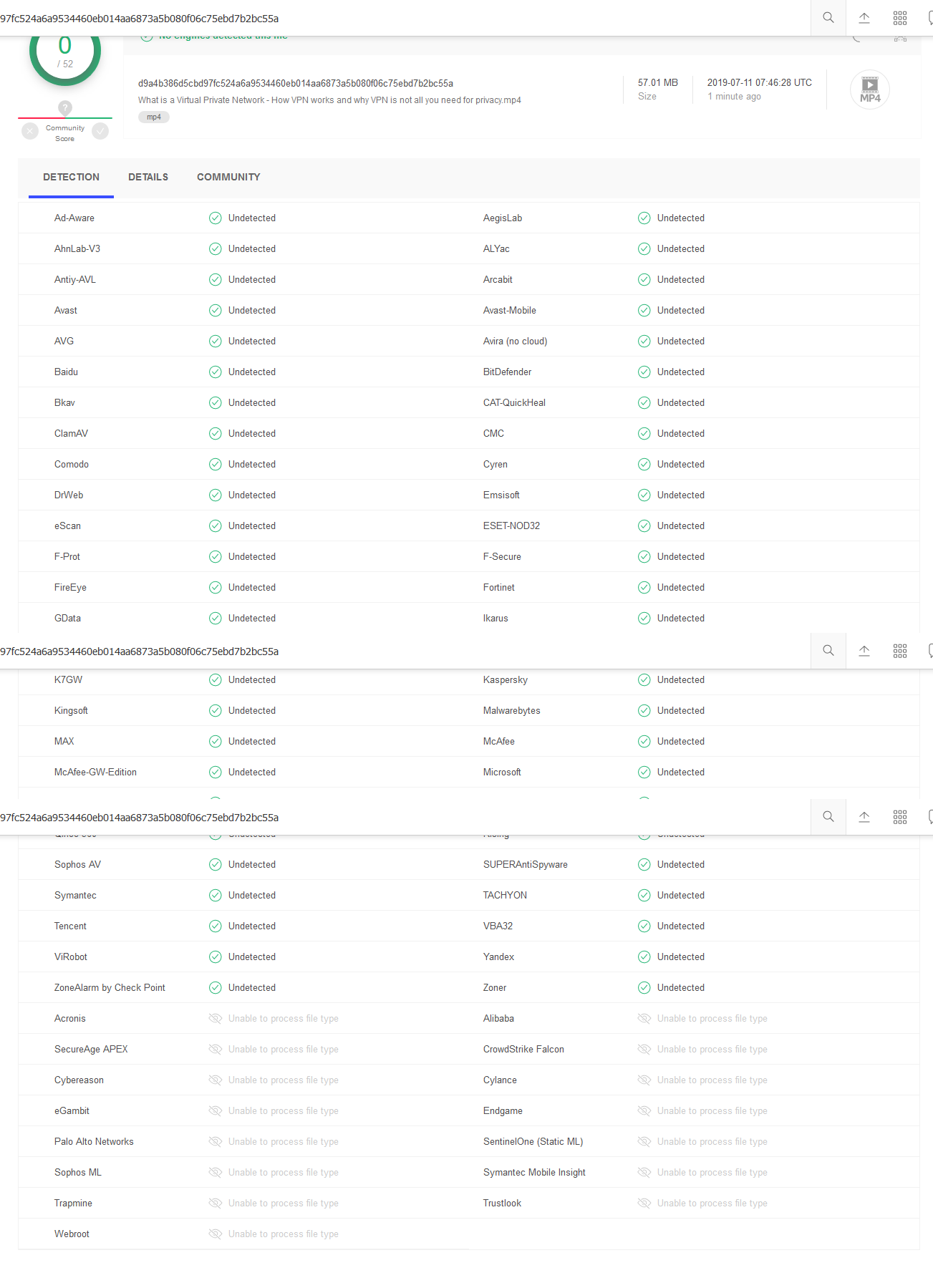Click the green check icon beside AegisLab
The image size is (933, 1288).
(x=644, y=218)
